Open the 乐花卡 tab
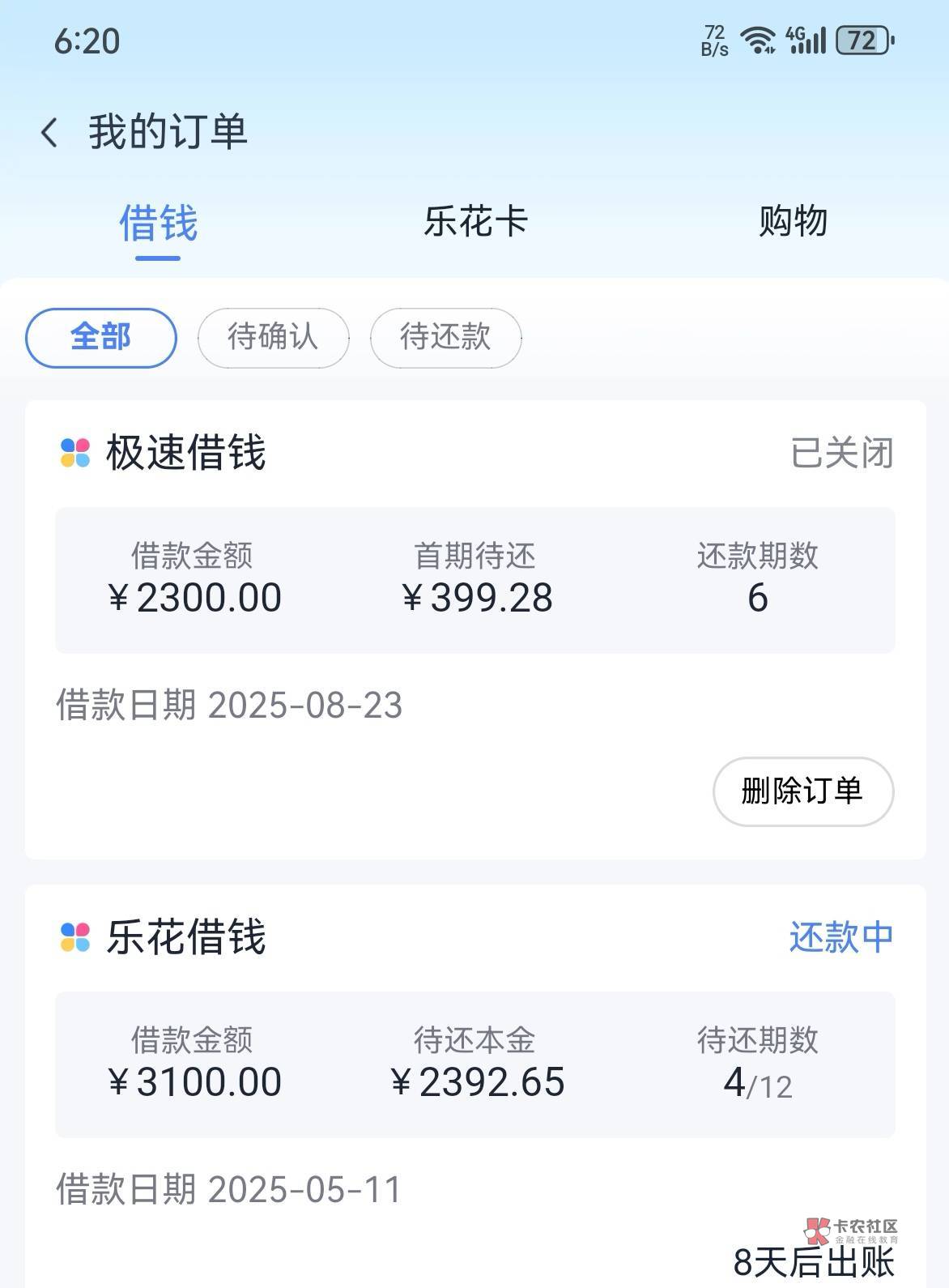Image resolution: width=949 pixels, height=1288 pixels. 475,221
